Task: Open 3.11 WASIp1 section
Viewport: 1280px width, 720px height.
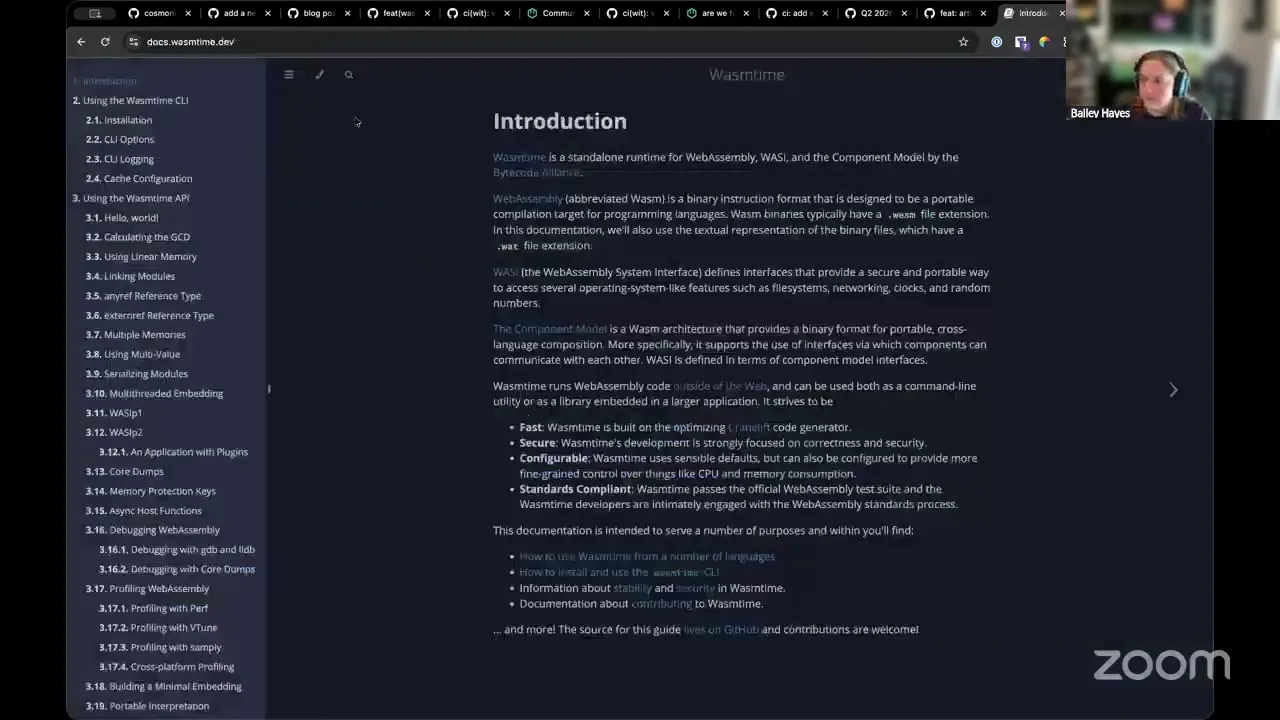Action: (114, 413)
